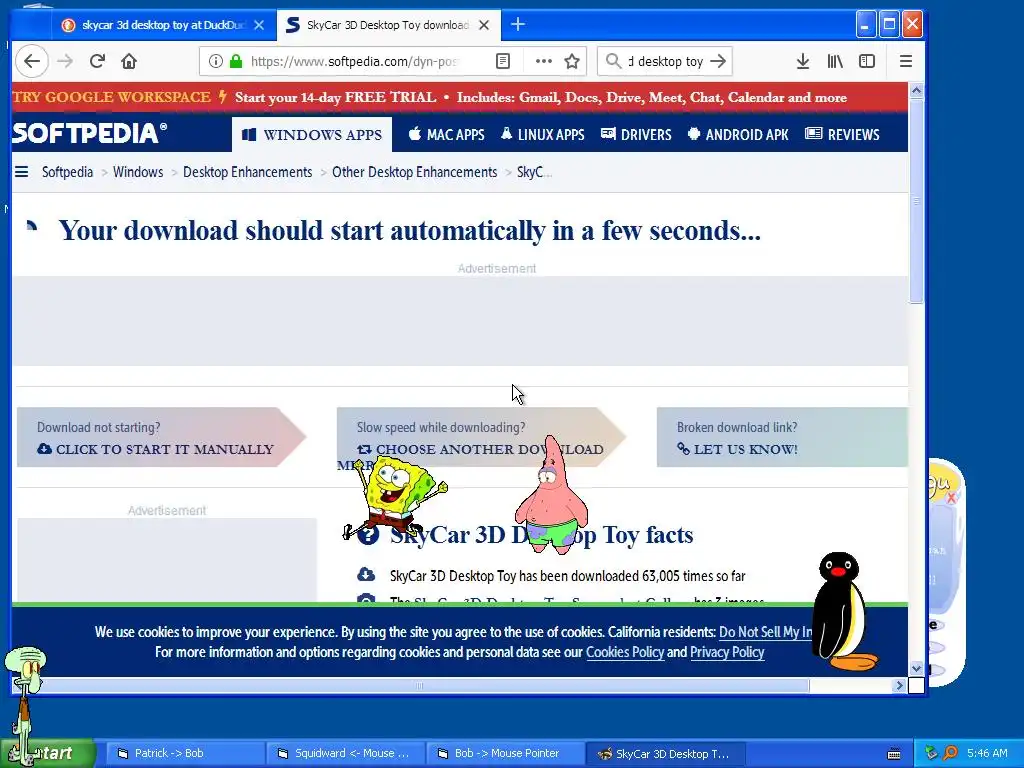
Task: Open the Drivers section
Action: [x=636, y=135]
